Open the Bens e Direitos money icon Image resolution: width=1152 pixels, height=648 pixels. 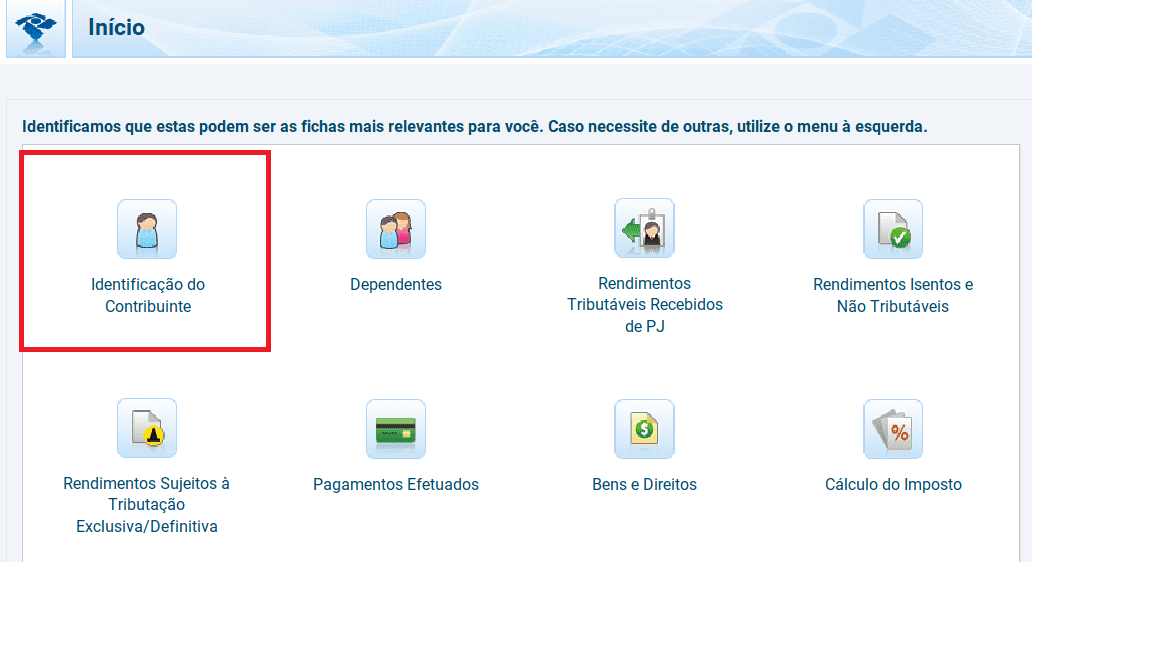[x=644, y=429]
